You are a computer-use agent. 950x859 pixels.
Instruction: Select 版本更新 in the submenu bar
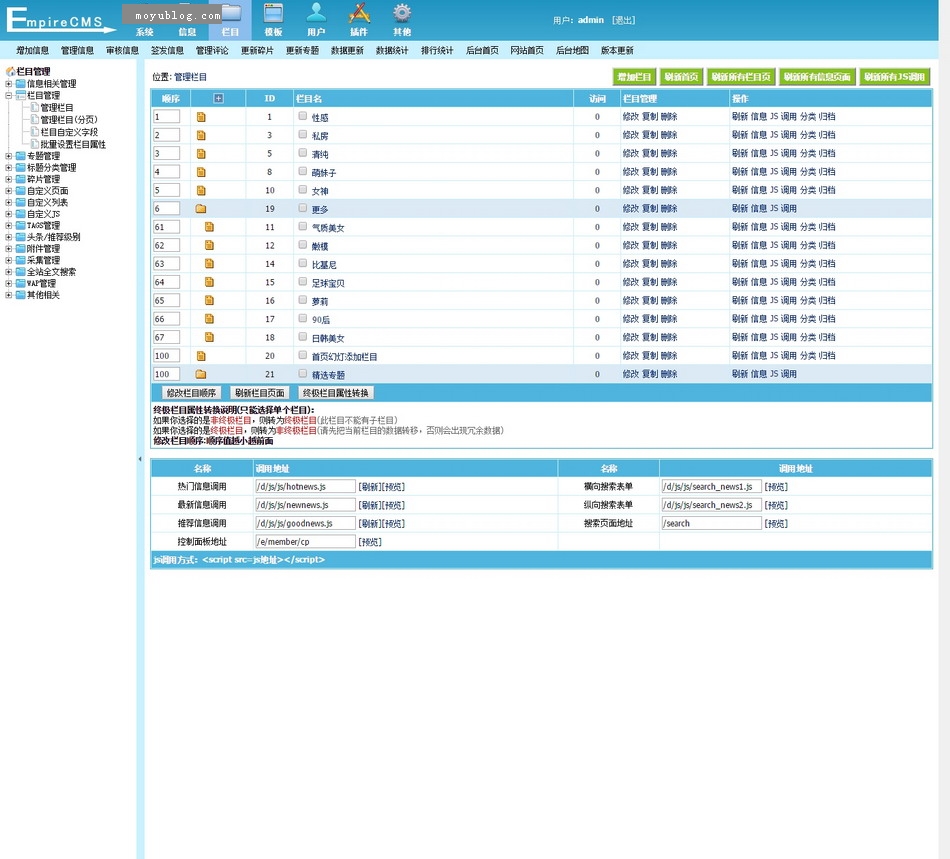click(617, 50)
